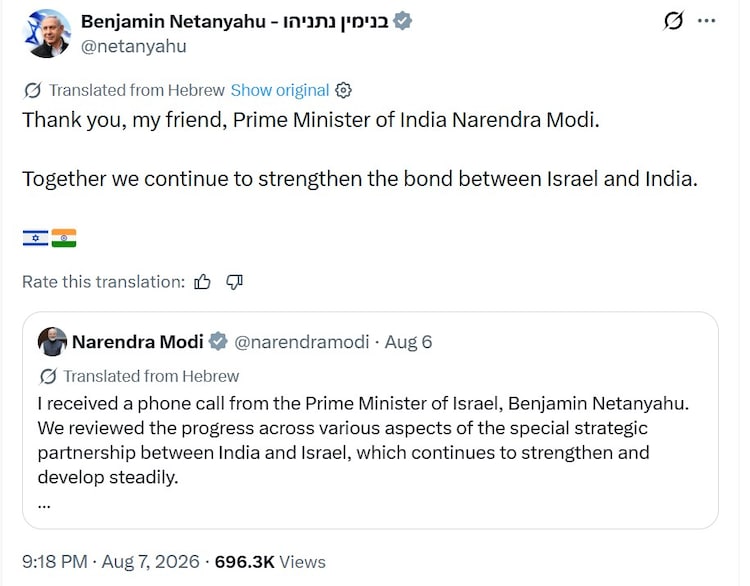The image size is (750, 586).
Task: Click the Grok translation icon before 'Translated from Hebrew'
Action: point(33,90)
